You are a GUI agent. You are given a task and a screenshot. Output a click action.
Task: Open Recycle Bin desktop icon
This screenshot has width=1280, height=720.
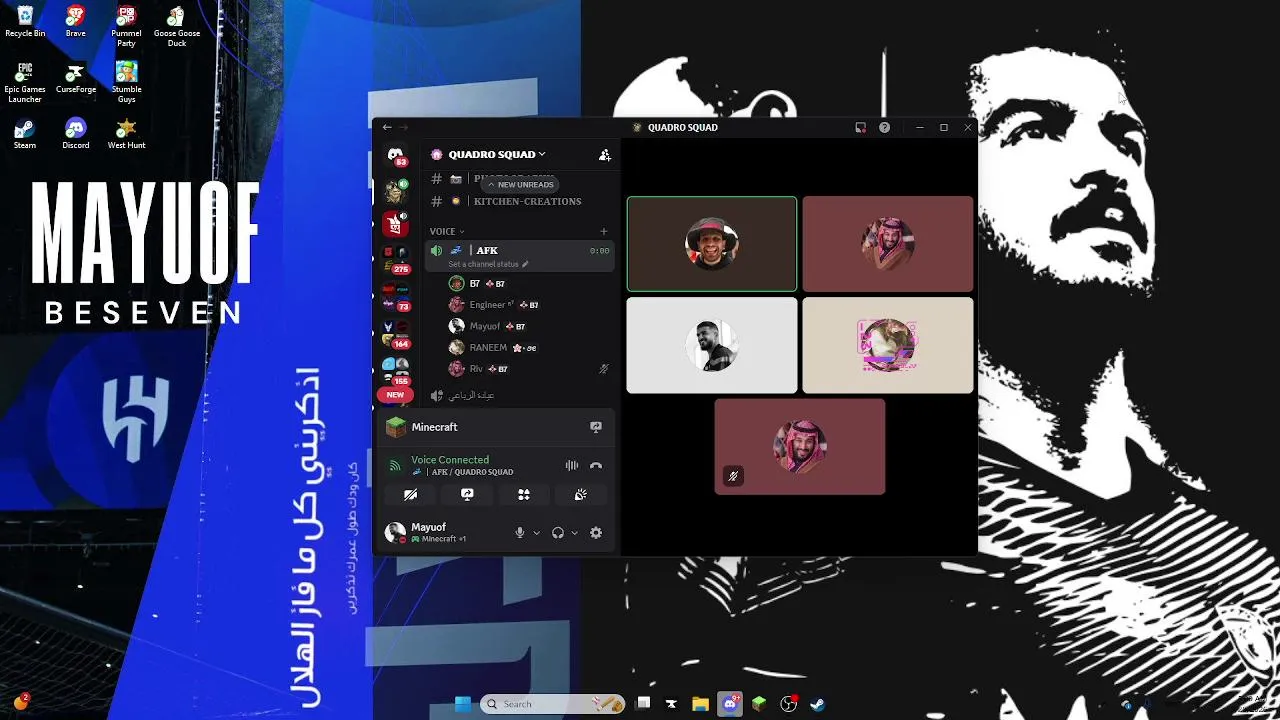pyautogui.click(x=25, y=21)
